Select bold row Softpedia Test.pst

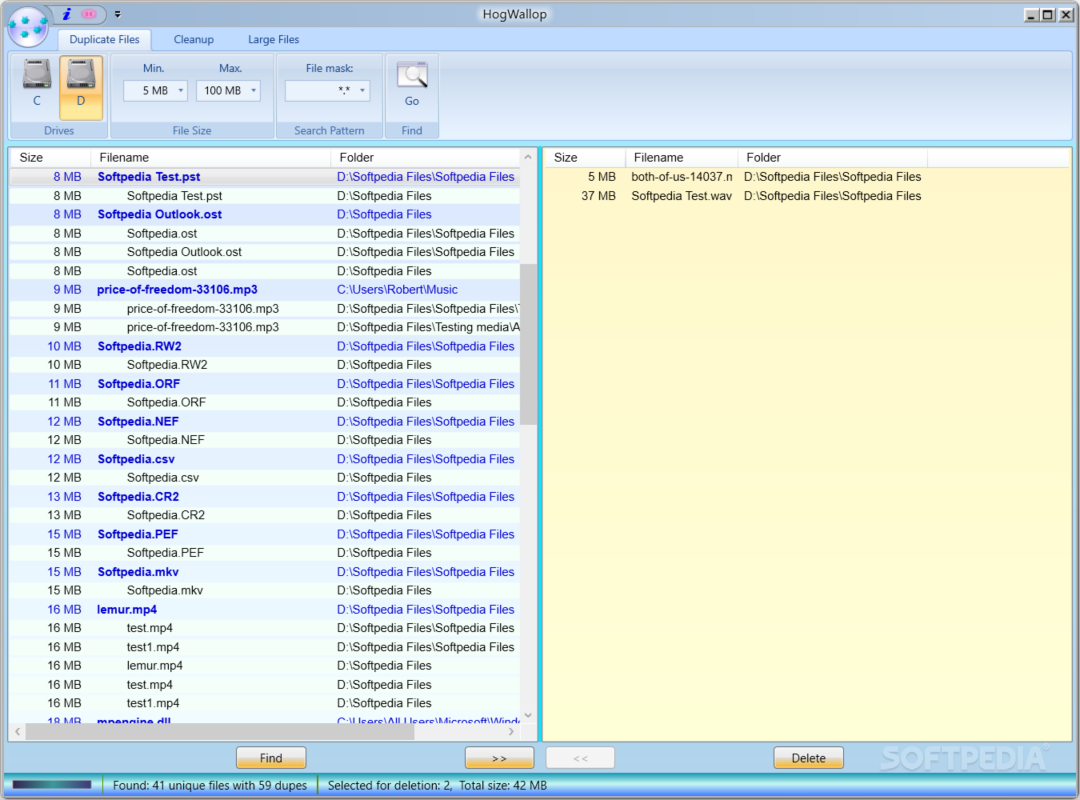265,177
